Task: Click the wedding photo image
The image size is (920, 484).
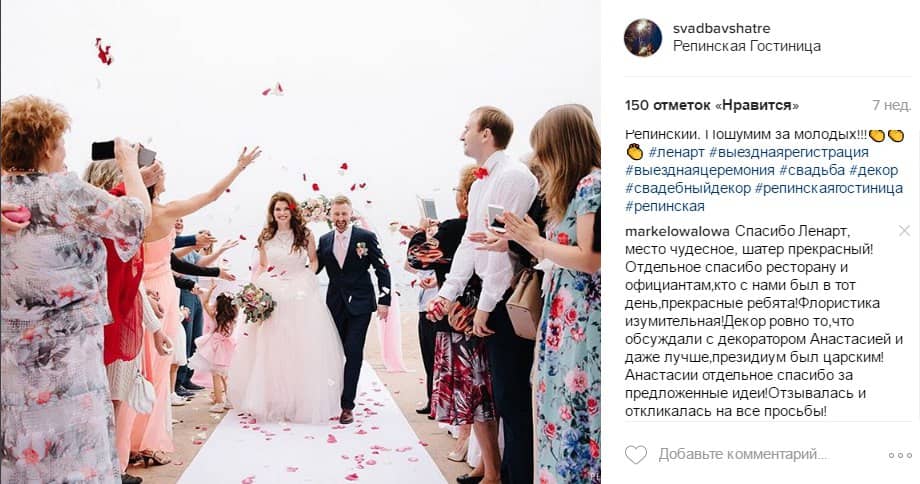Action: (300, 242)
